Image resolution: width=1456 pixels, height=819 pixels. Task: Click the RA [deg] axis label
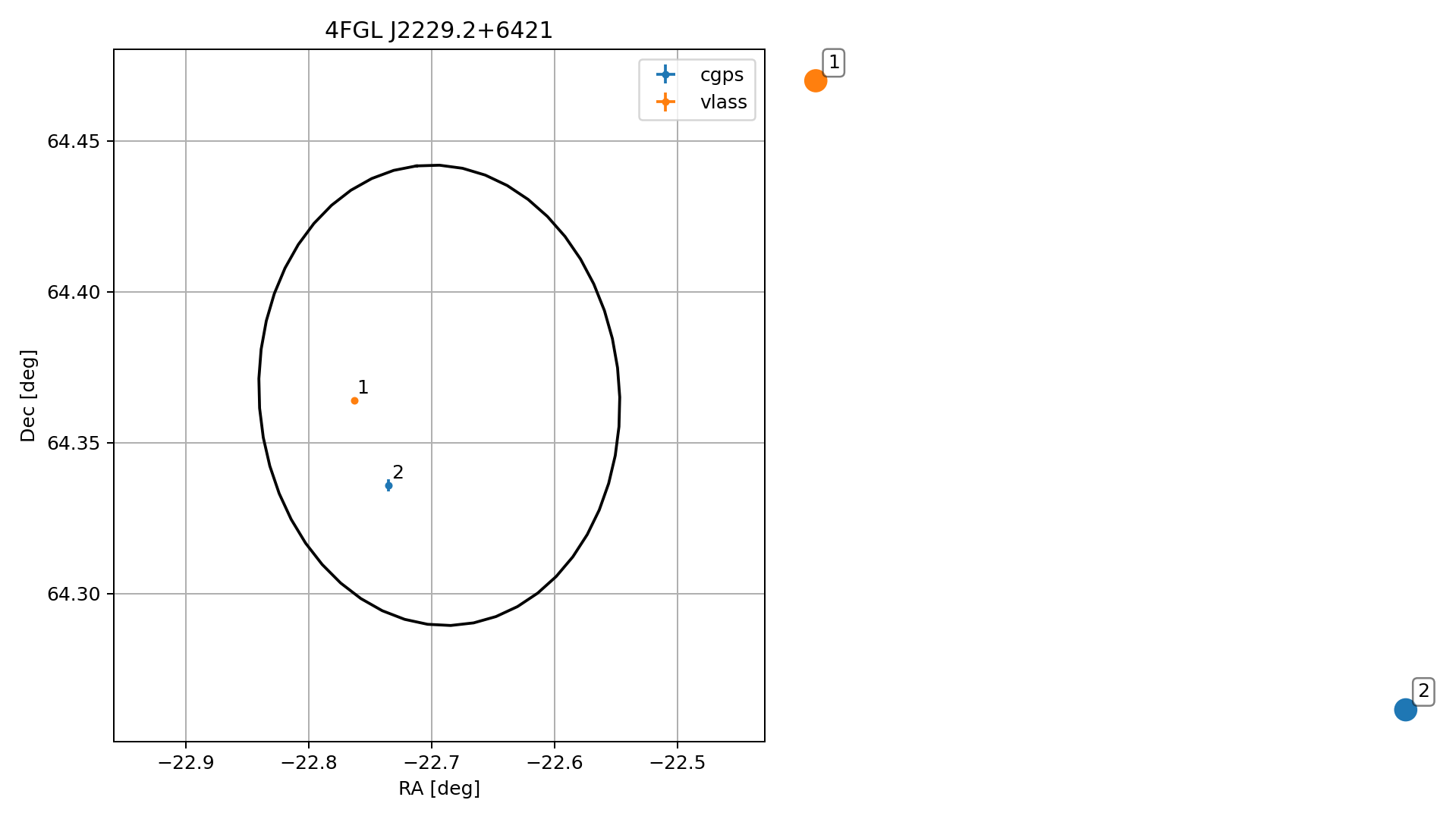439,789
